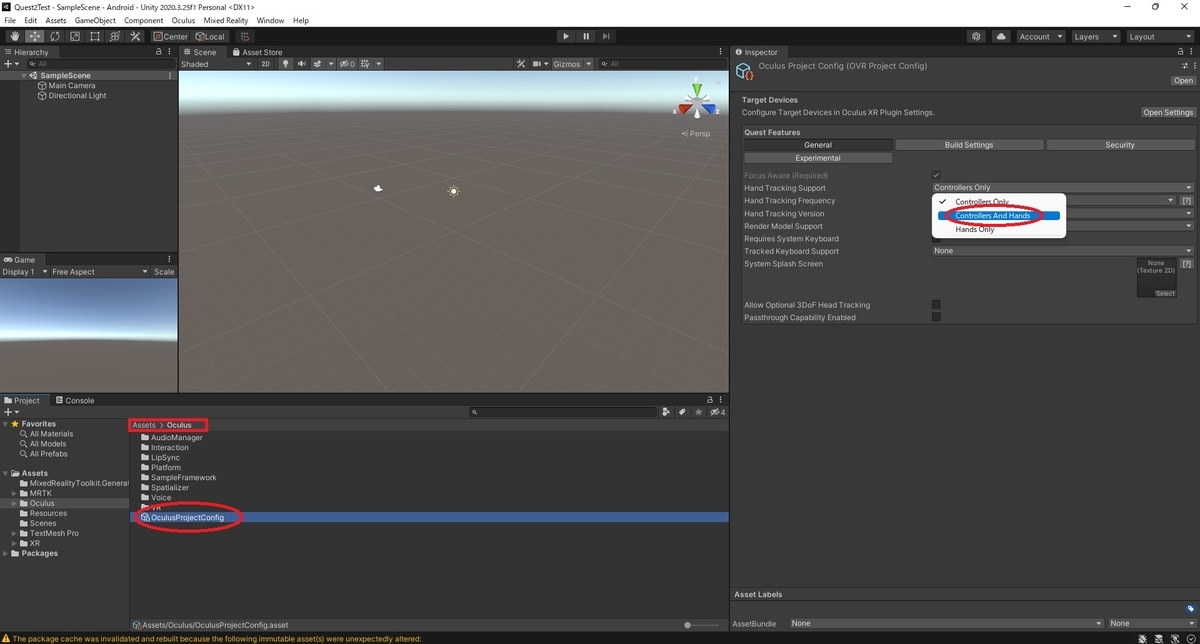Search assets by label icon
Image resolution: width=1200 pixels, height=644 pixels.
682,411
